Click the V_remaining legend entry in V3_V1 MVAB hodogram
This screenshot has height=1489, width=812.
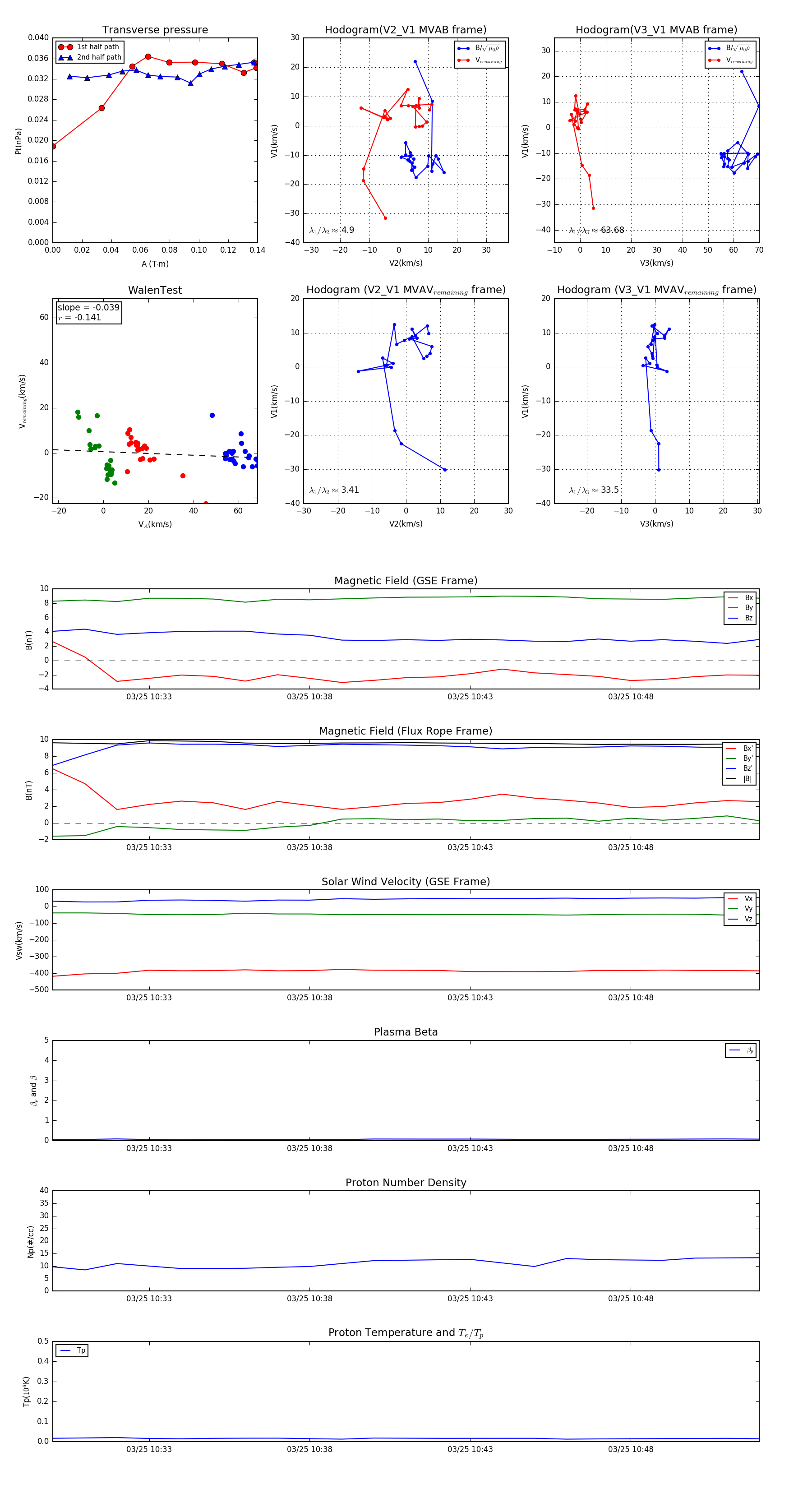tap(730, 60)
